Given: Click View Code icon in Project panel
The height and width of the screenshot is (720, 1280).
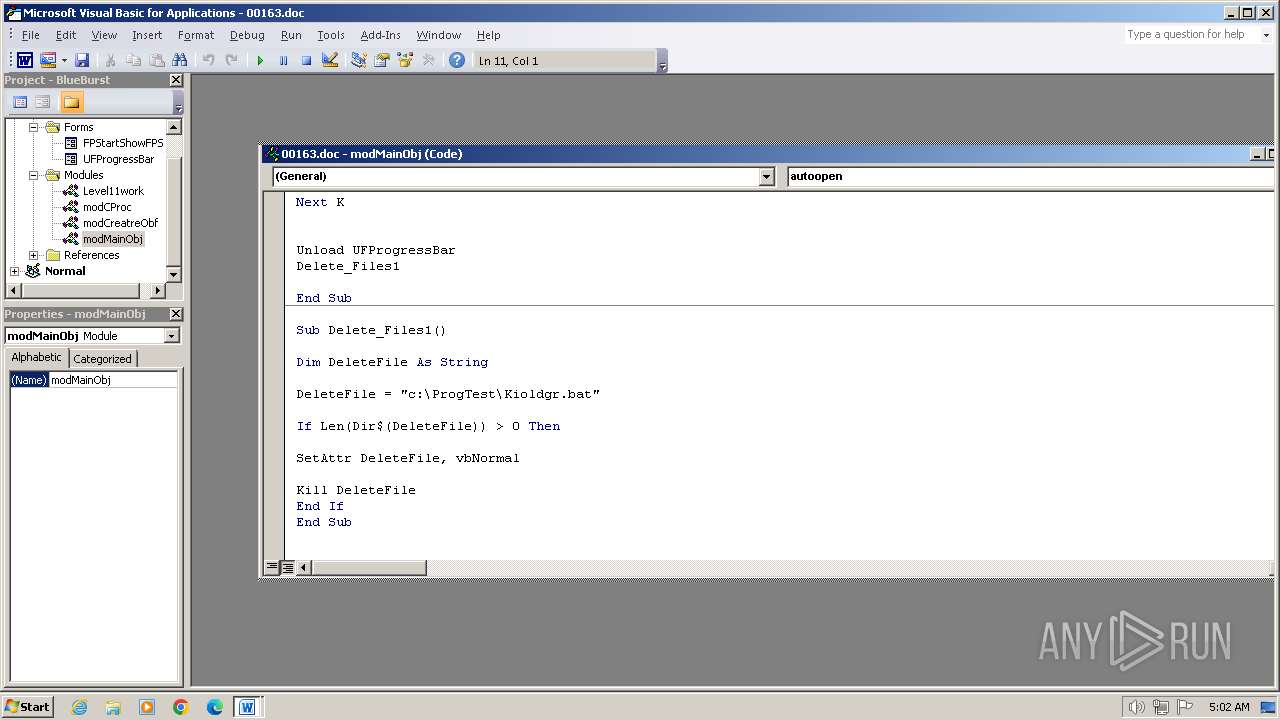Looking at the screenshot, I should coord(19,102).
